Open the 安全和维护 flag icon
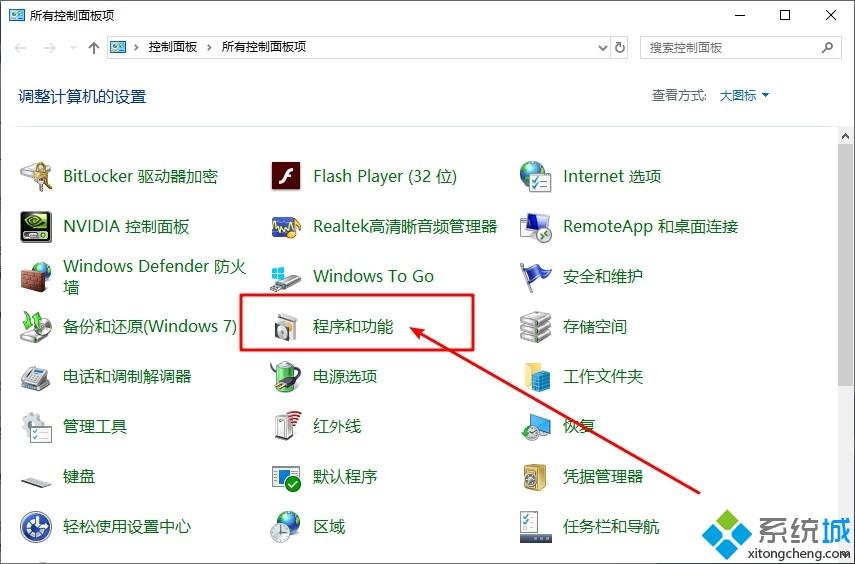The image size is (855, 564). tap(535, 277)
